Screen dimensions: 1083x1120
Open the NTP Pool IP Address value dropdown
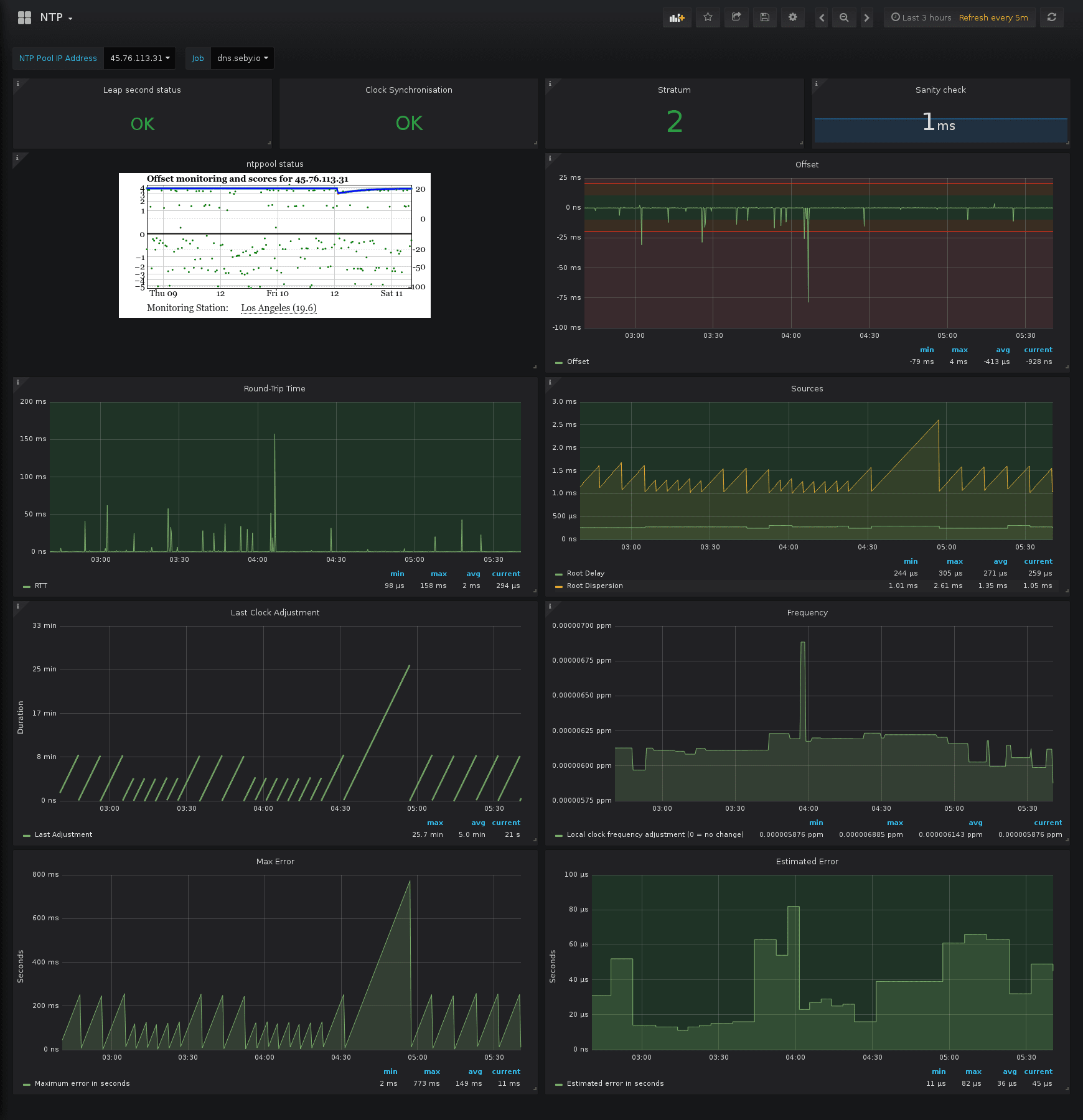click(x=140, y=58)
